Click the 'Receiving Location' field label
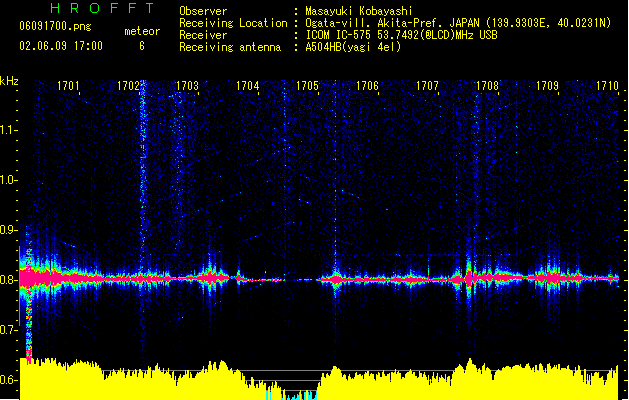Image resolution: width=629 pixels, height=400 pixels. pos(233,23)
